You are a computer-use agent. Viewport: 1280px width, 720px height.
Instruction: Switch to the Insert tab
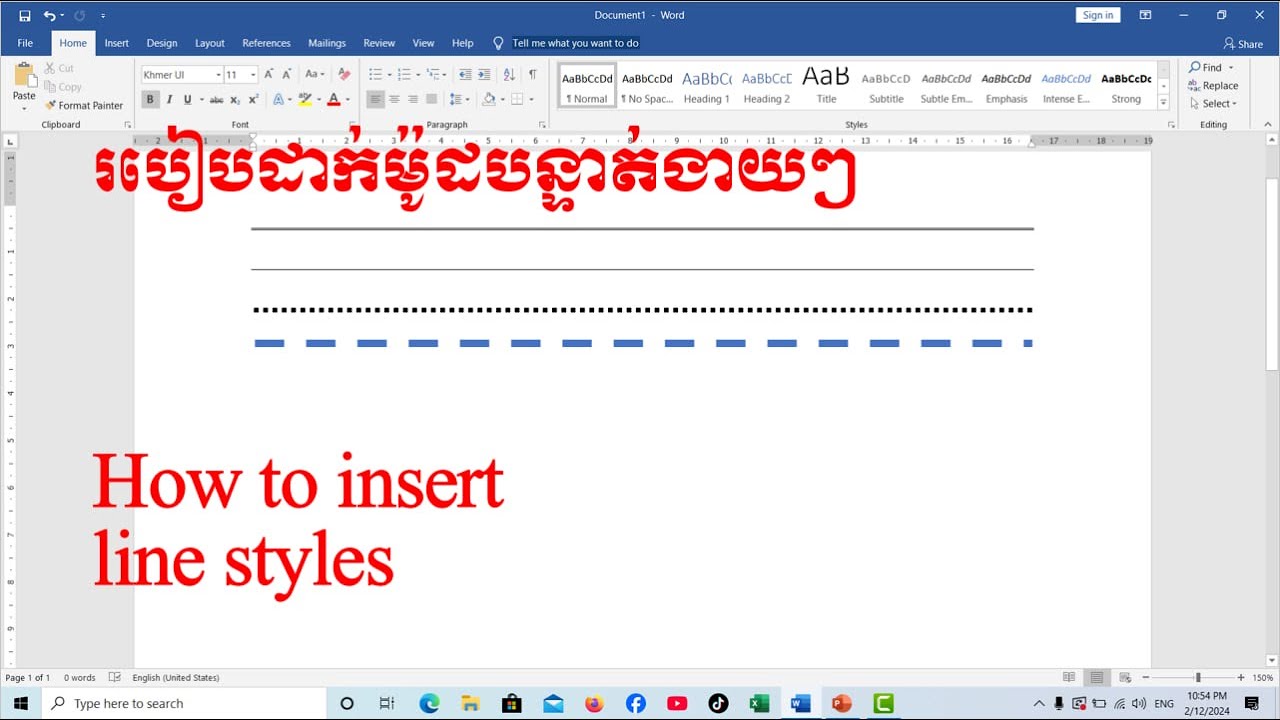click(117, 43)
